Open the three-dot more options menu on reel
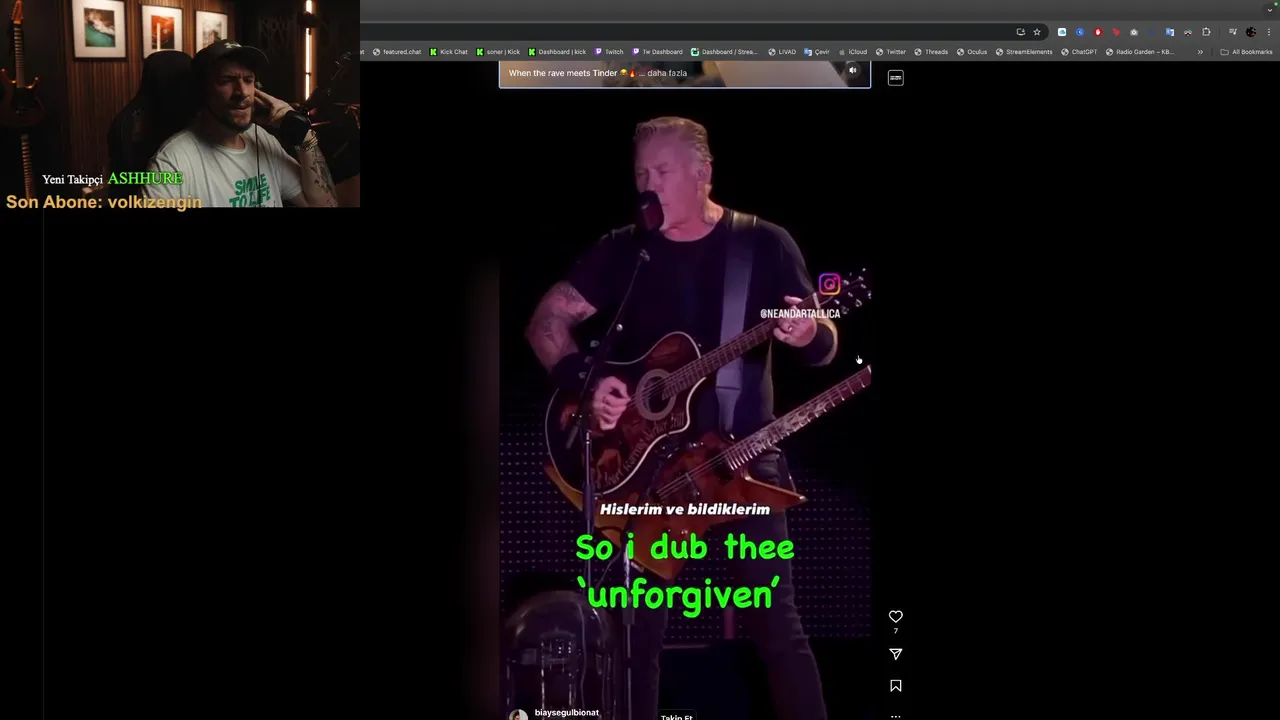Viewport: 1280px width, 720px height. click(x=896, y=716)
